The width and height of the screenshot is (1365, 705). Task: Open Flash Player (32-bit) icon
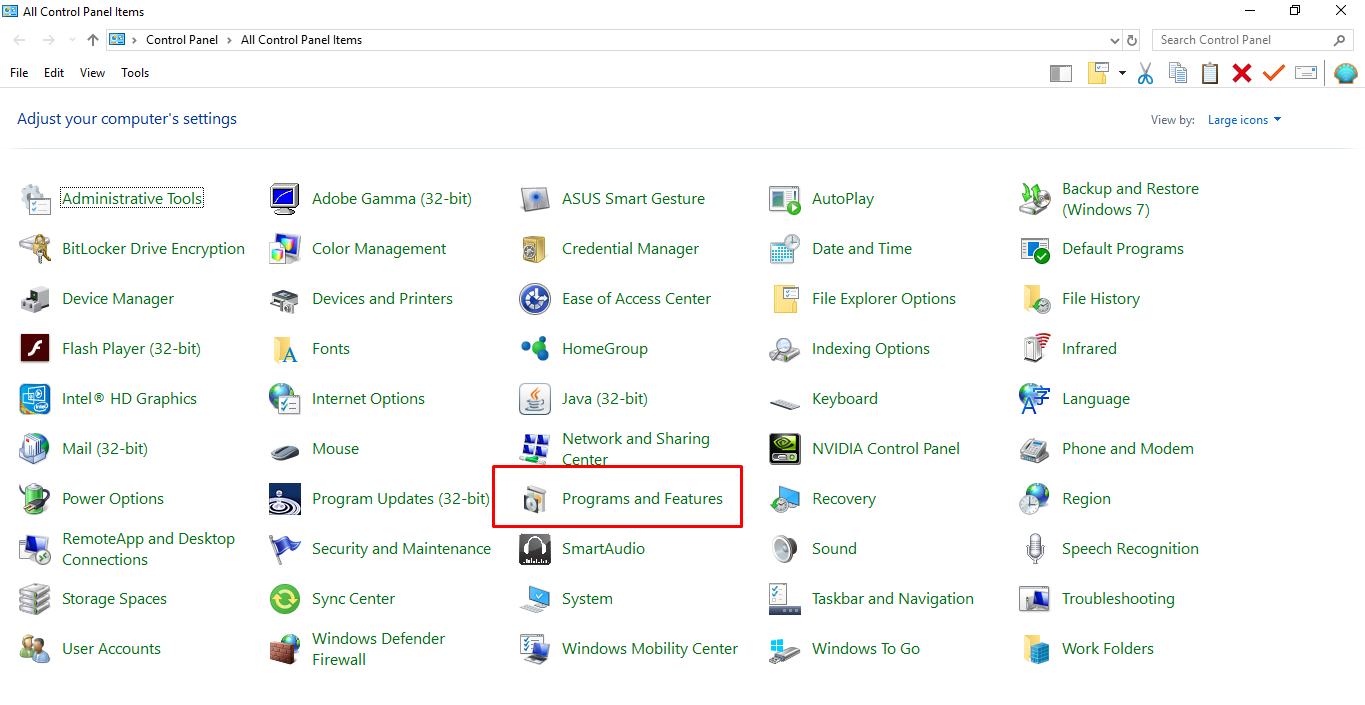pos(35,349)
